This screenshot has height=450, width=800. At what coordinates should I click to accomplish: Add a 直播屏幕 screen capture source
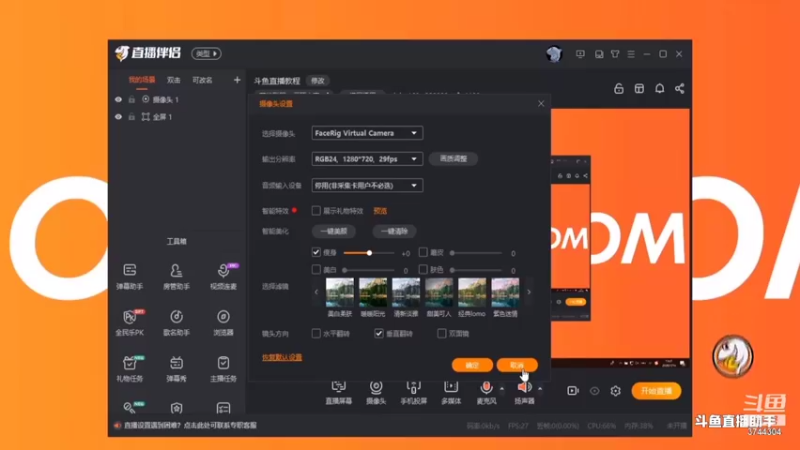coord(338,392)
